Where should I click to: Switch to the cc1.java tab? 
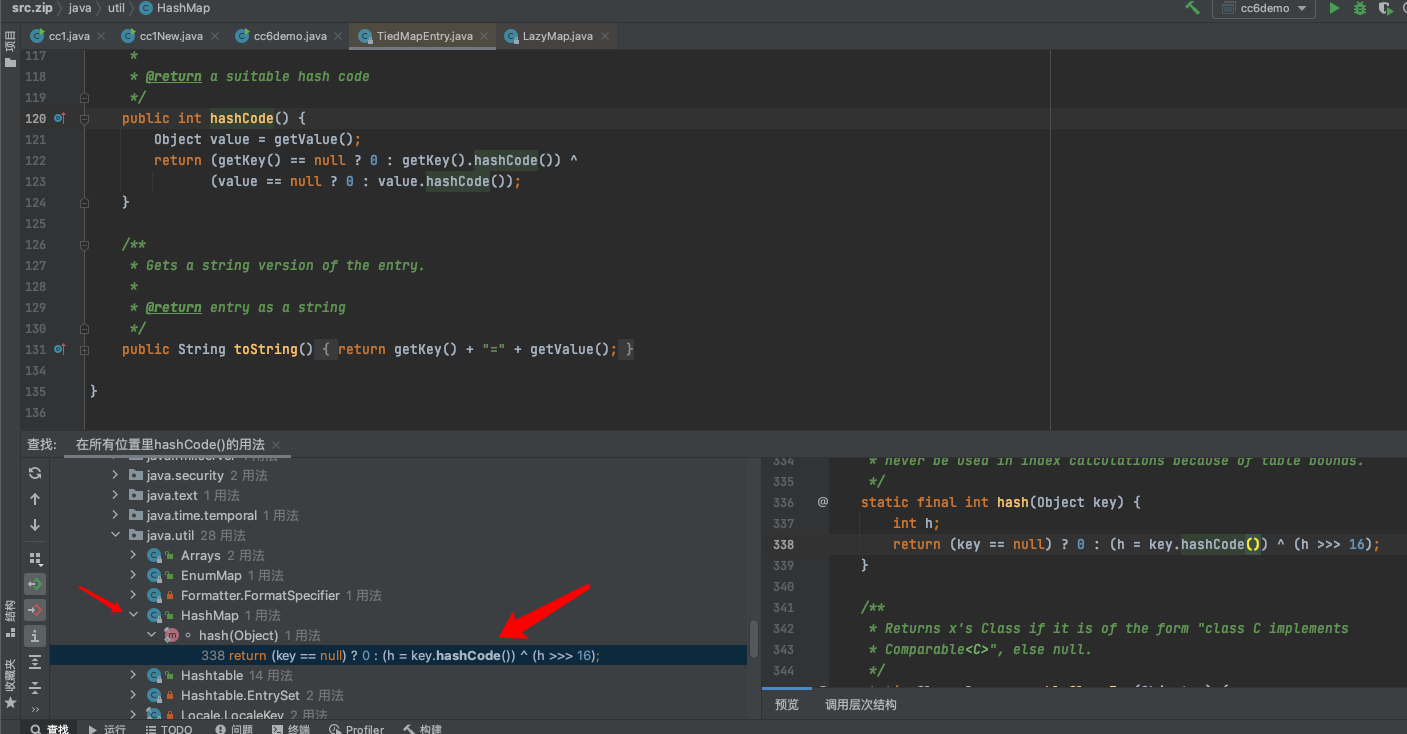pyautogui.click(x=68, y=36)
